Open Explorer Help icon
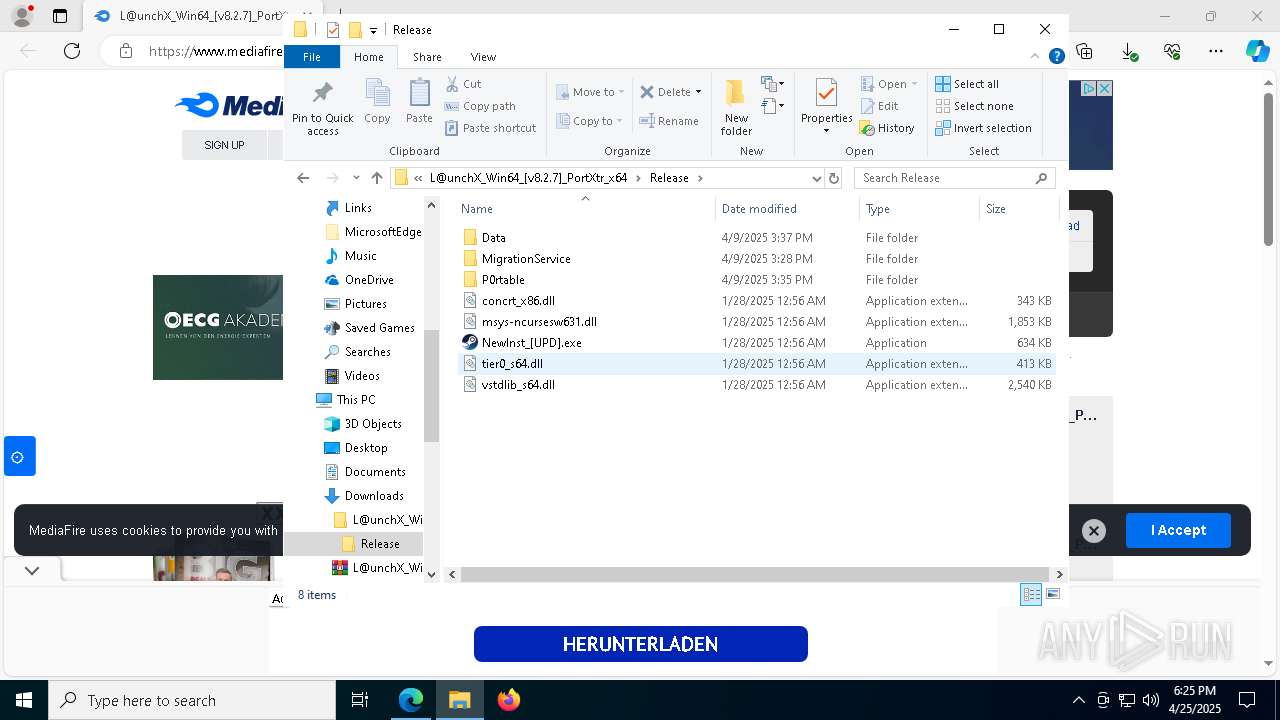Image resolution: width=1280 pixels, height=720 pixels. pos(1056,57)
